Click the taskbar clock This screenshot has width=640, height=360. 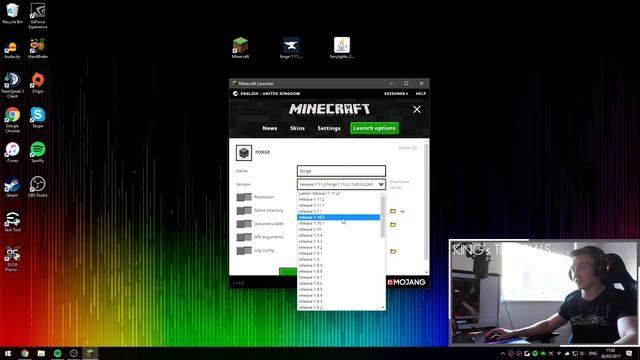(610, 353)
